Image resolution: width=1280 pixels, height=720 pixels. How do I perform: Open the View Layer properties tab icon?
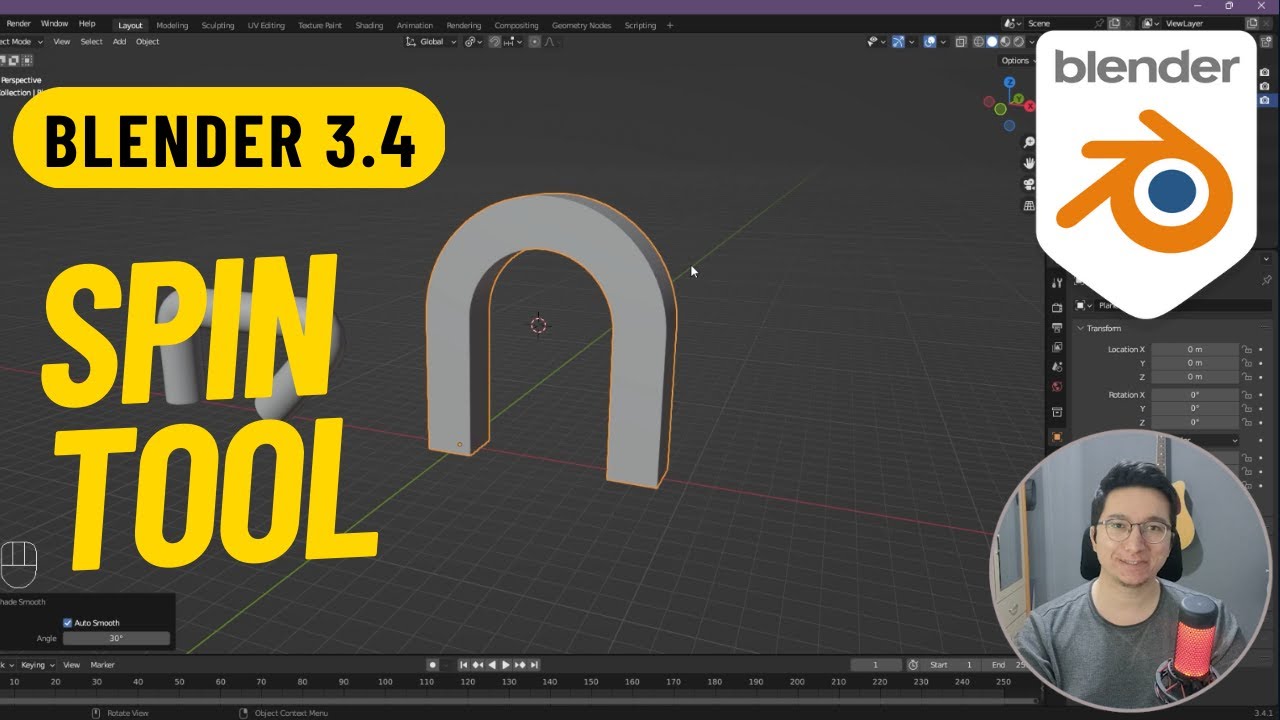[1057, 347]
